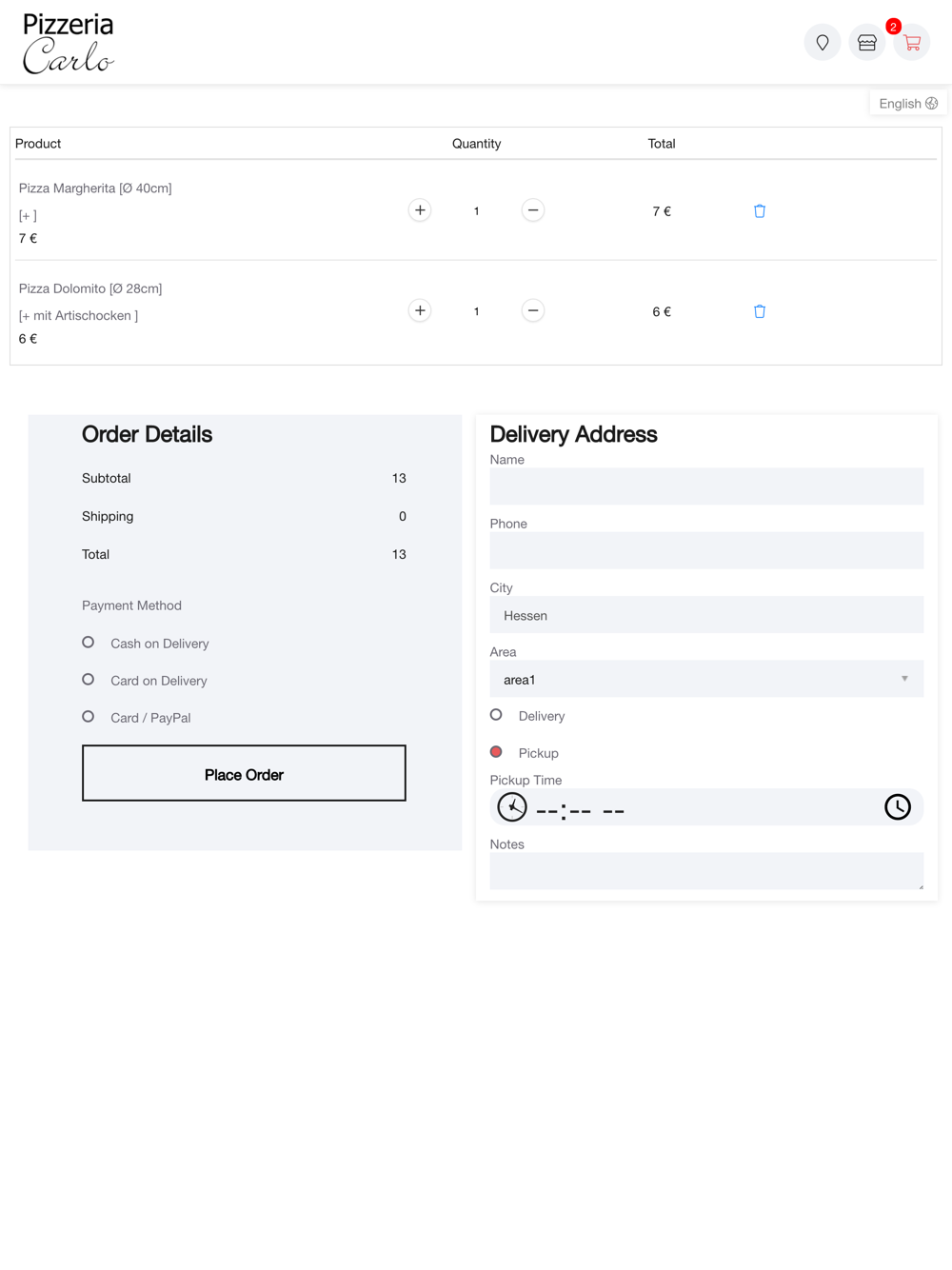952x1270 pixels.
Task: Select Card / PayPal payment
Action: (x=89, y=717)
